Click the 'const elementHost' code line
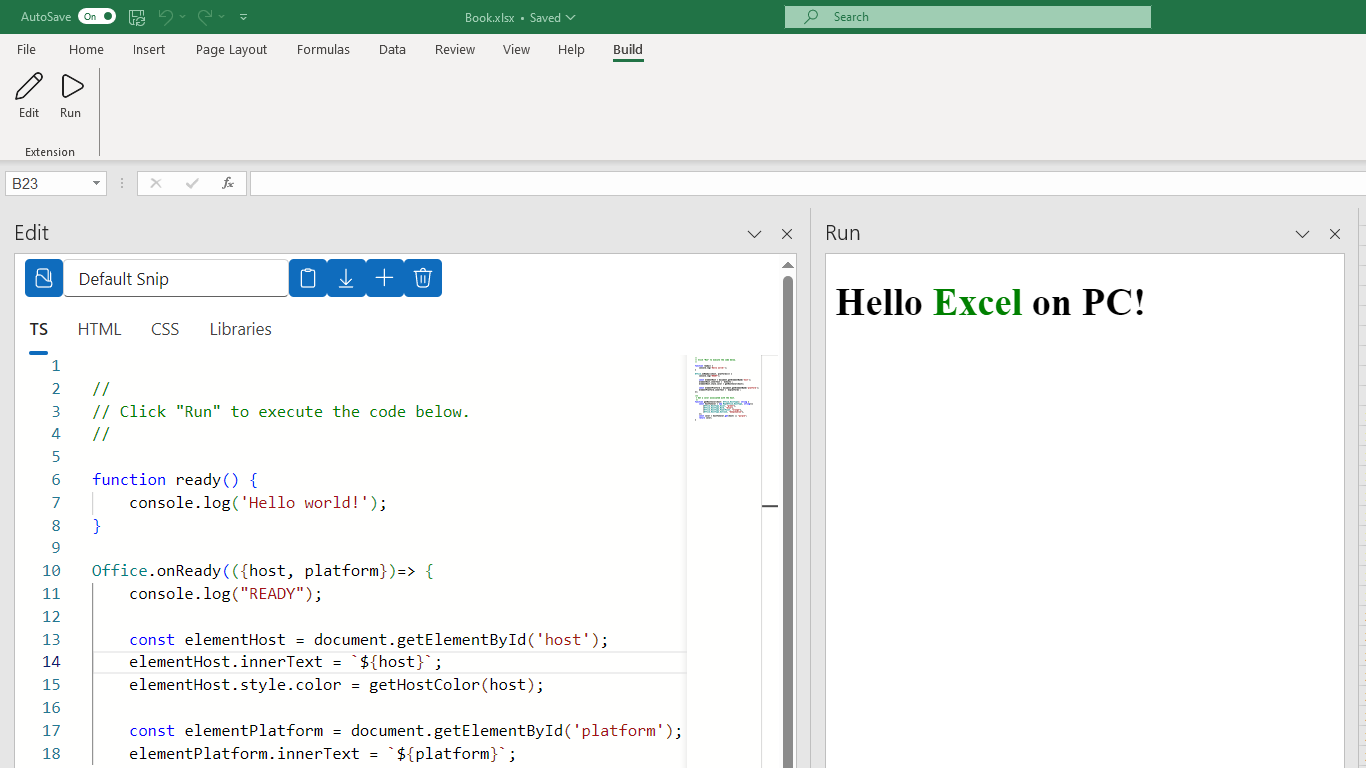The height and width of the screenshot is (768, 1366). coord(369,639)
